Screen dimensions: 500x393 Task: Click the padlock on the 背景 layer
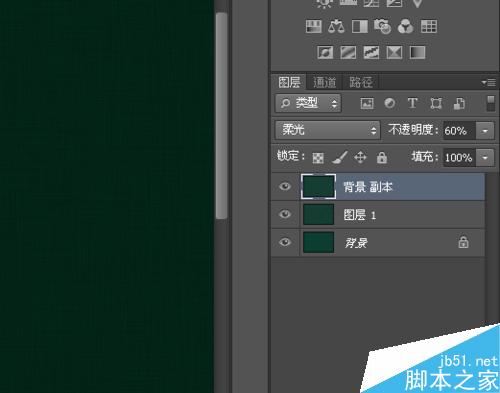pos(463,242)
